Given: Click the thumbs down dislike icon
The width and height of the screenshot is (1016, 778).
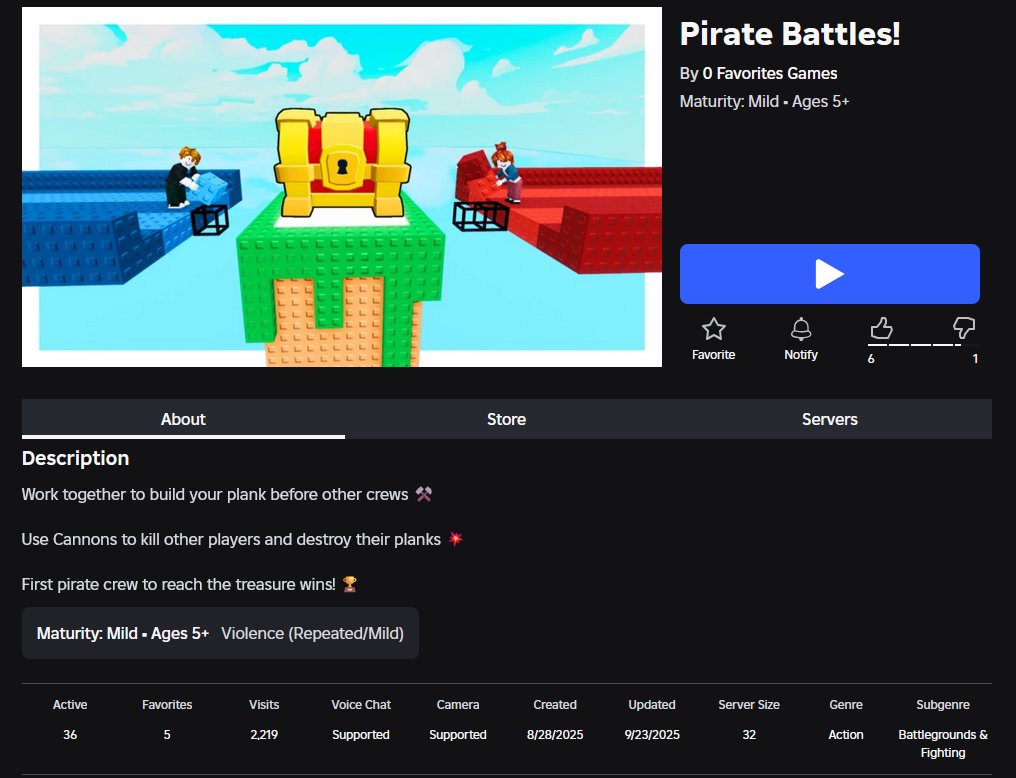Looking at the screenshot, I should [x=964, y=328].
